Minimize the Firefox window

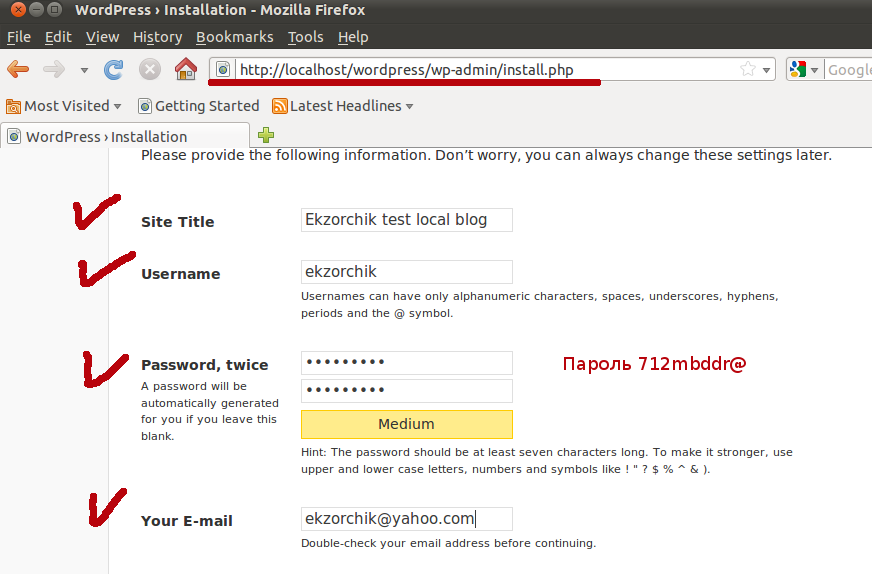pyautogui.click(x=36, y=9)
